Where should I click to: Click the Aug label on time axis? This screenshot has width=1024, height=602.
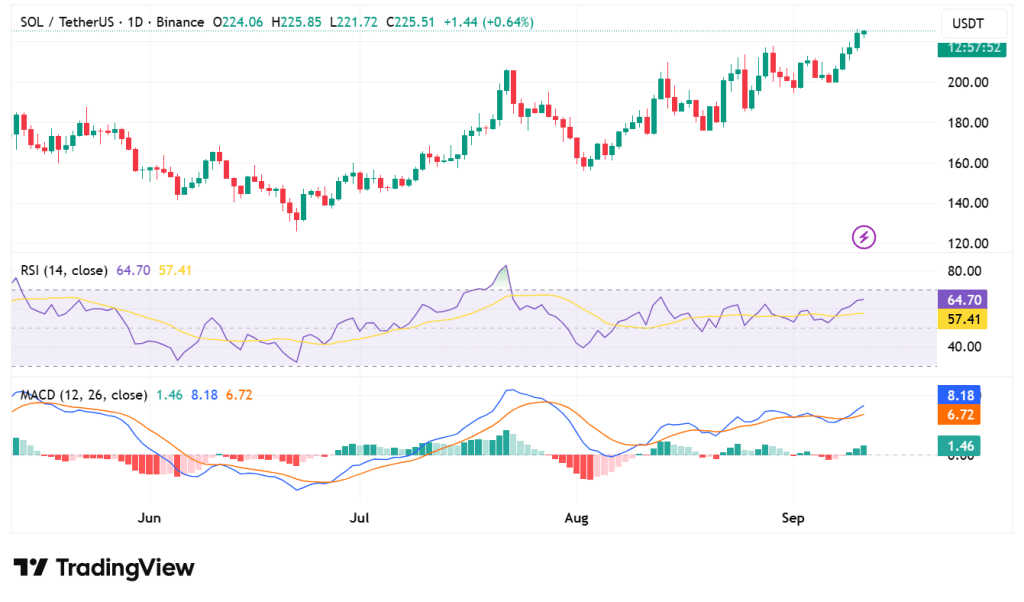pos(576,518)
